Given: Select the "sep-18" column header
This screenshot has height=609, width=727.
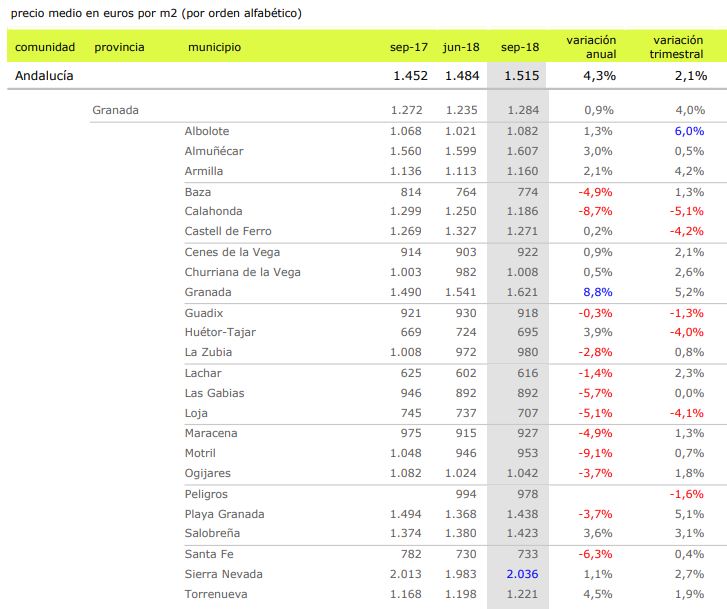Looking at the screenshot, I should [520, 47].
